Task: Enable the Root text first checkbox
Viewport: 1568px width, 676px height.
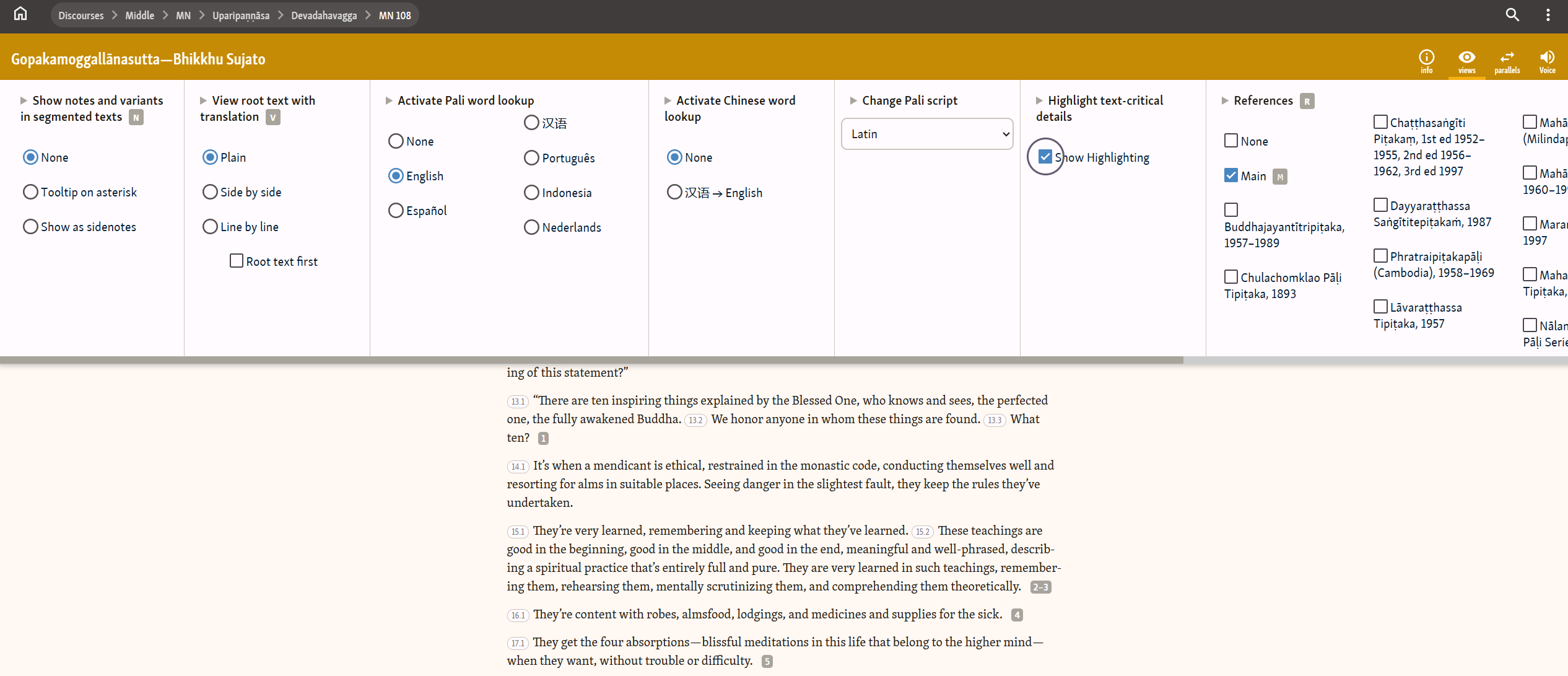Action: point(237,261)
